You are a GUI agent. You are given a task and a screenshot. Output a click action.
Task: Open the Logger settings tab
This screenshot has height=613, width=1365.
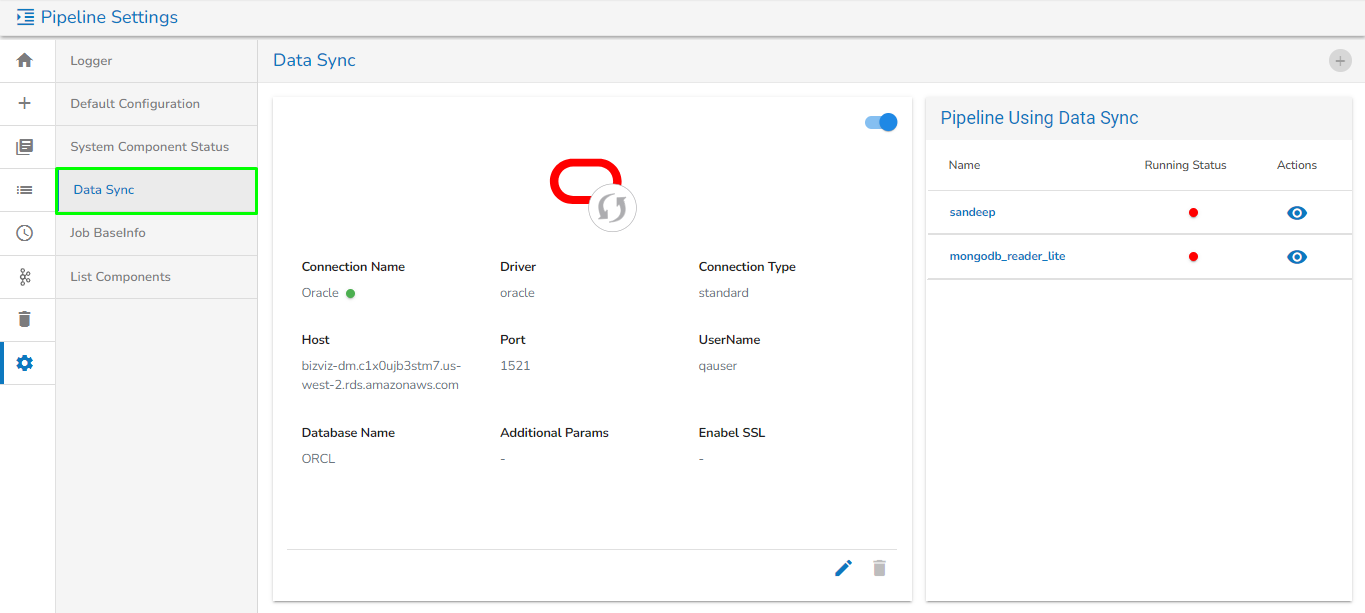[x=91, y=61]
